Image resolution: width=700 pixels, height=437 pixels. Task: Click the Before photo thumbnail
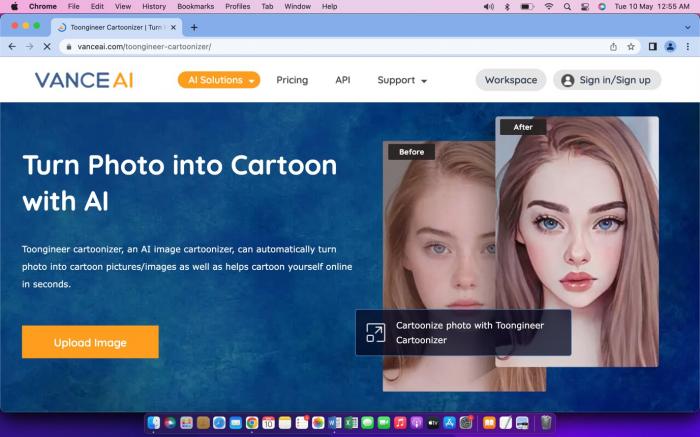tap(439, 268)
